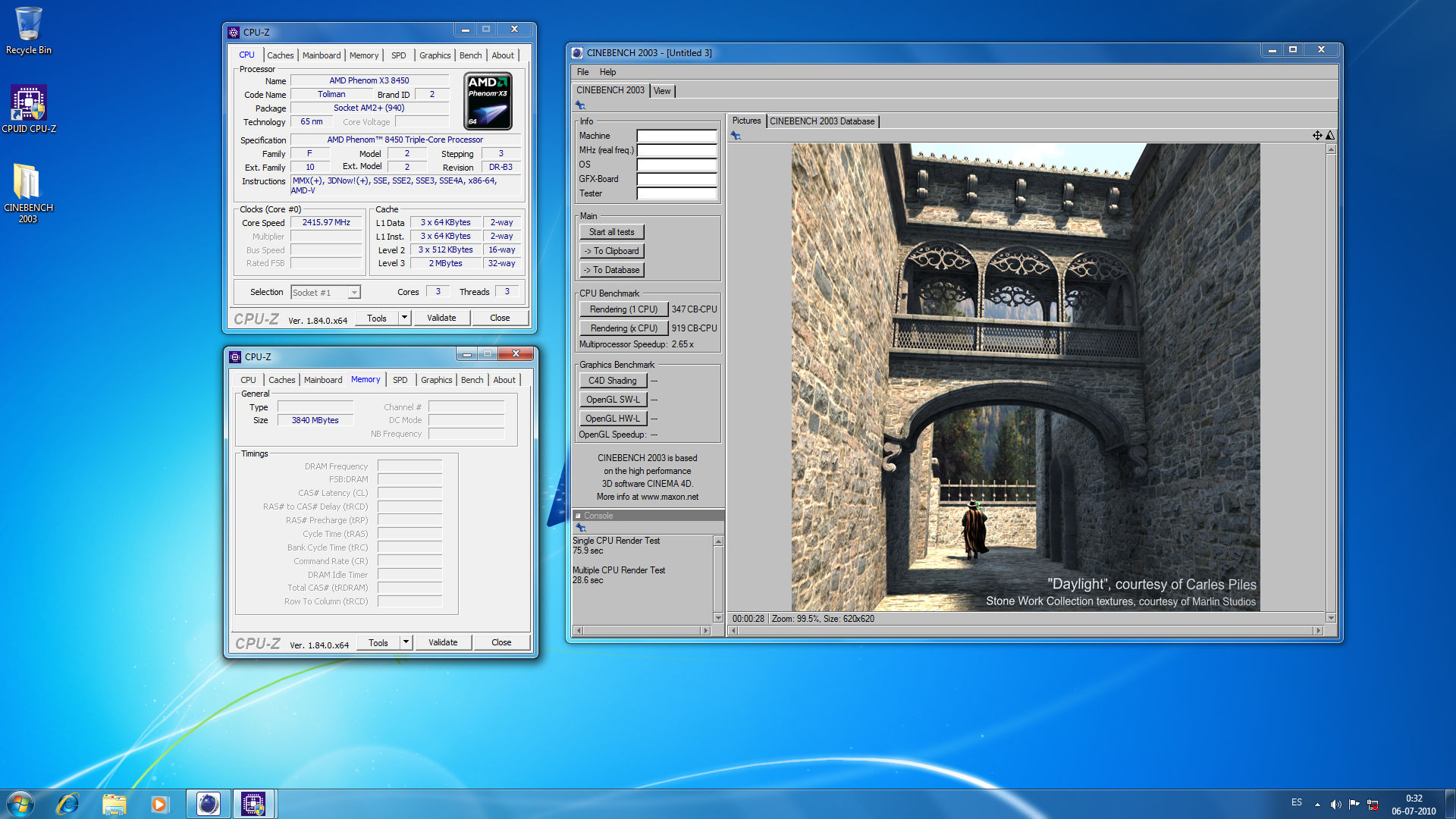Viewport: 1456px width, 819px height.
Task: Click into the Tester input field
Action: [676, 193]
